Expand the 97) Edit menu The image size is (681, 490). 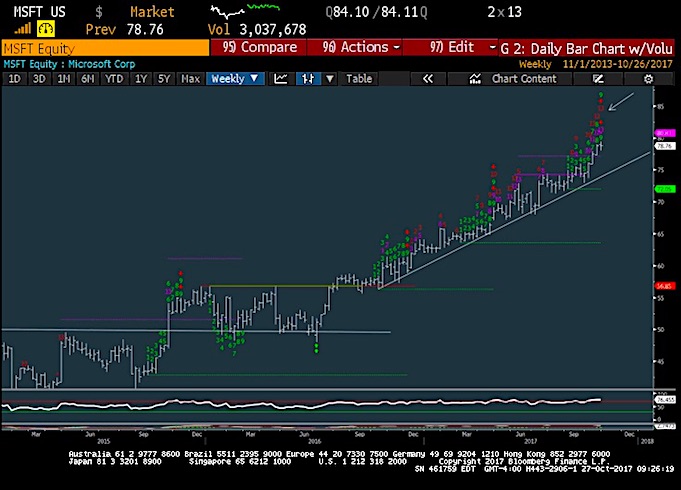[x=451, y=47]
